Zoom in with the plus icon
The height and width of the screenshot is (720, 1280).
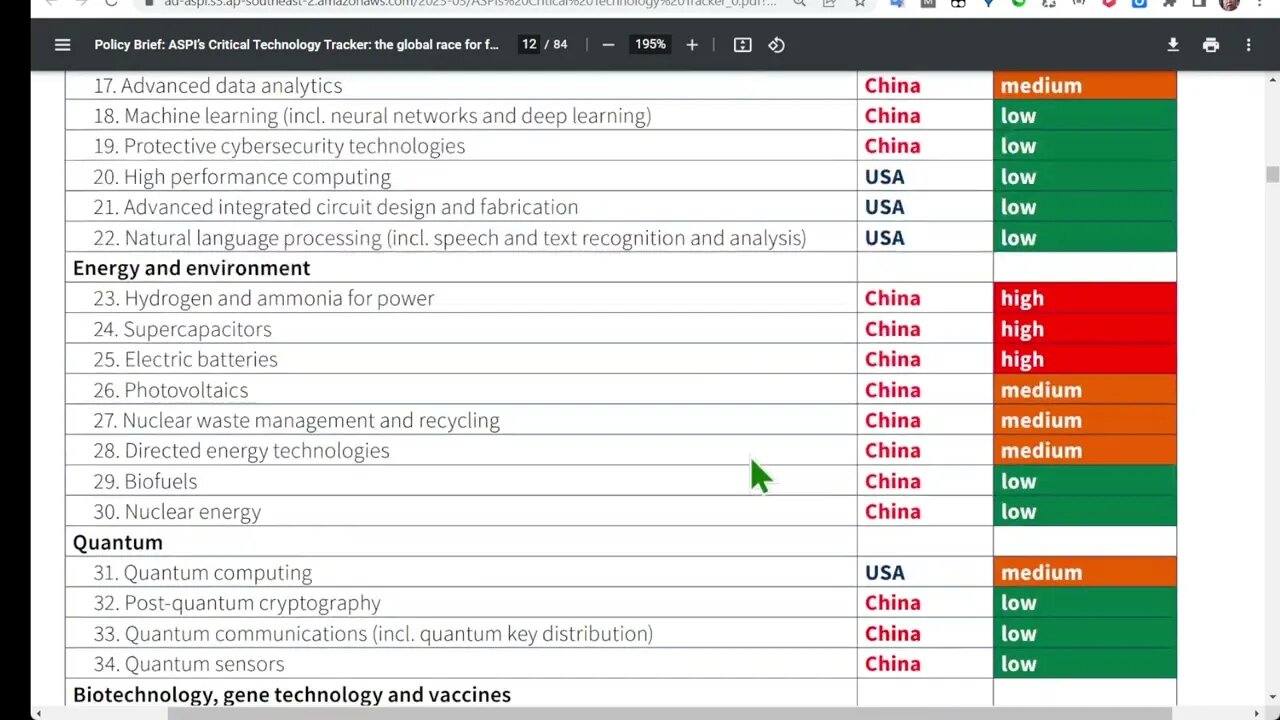pos(692,45)
